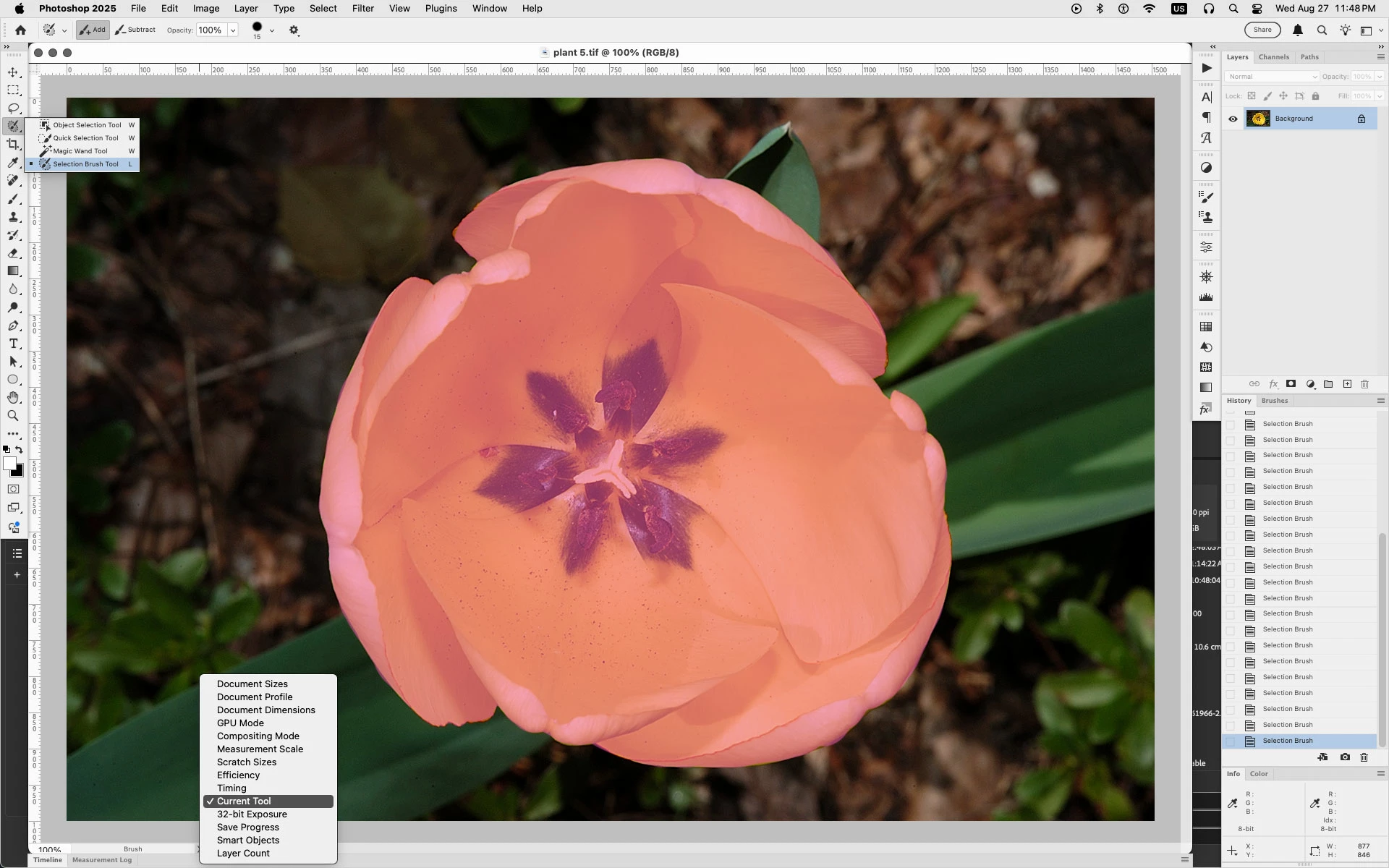Click the Share button
Image resolution: width=1389 pixels, height=868 pixels.
click(x=1262, y=30)
